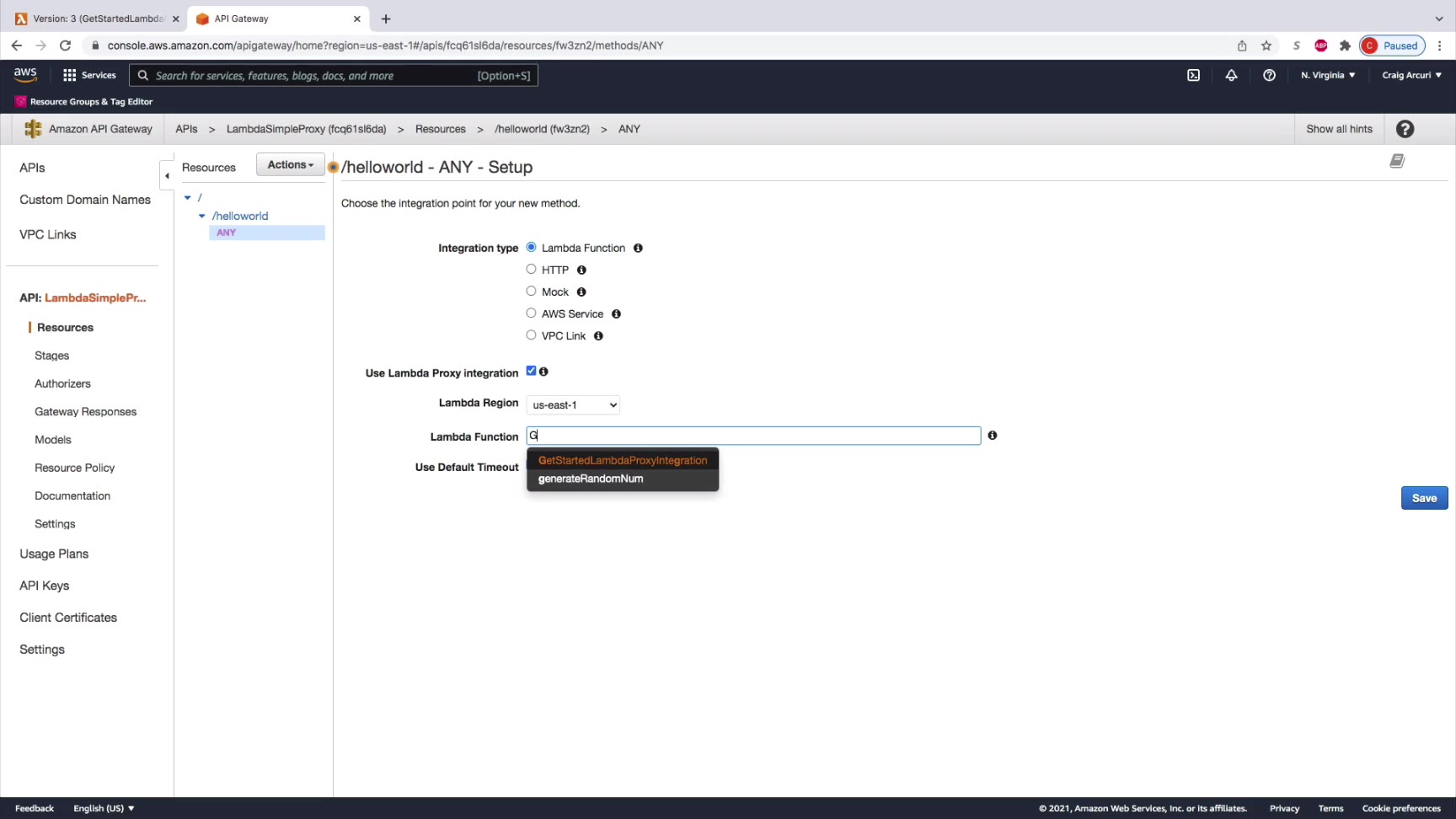Open Stages in the API menu

[52, 356]
